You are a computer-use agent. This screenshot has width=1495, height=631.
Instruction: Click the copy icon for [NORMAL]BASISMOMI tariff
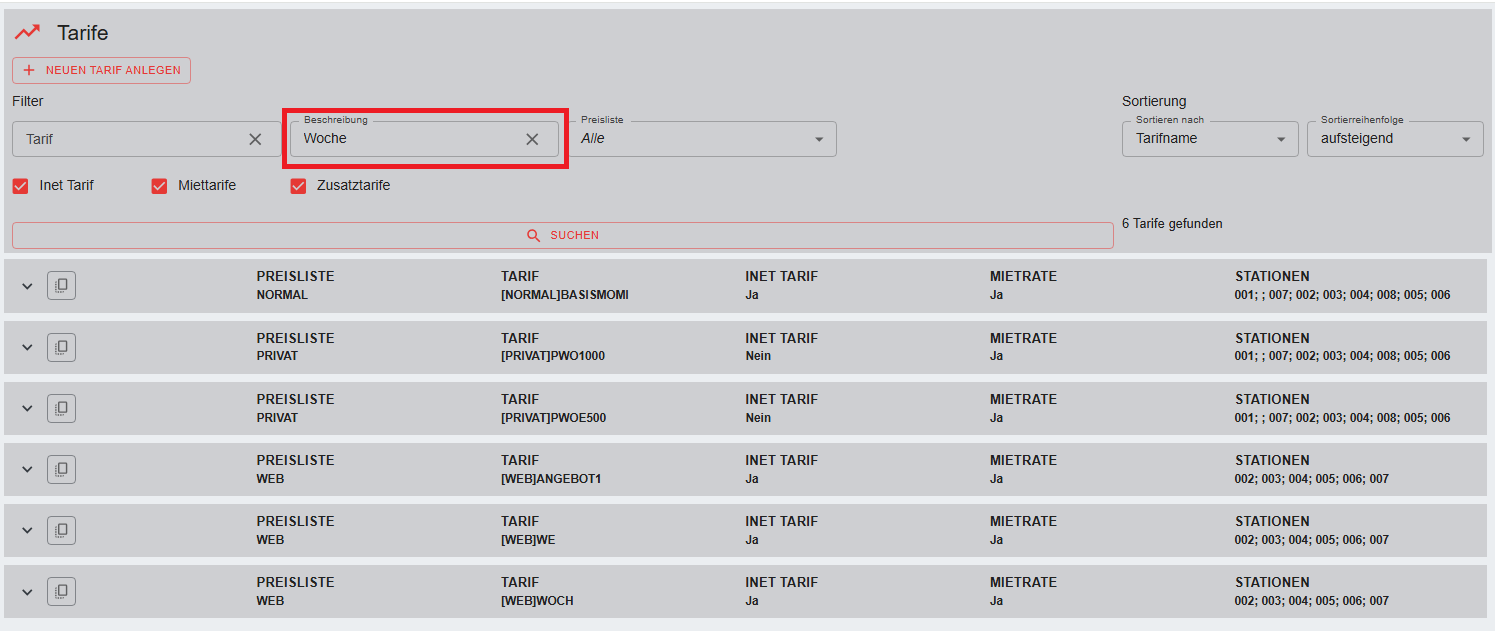click(61, 286)
